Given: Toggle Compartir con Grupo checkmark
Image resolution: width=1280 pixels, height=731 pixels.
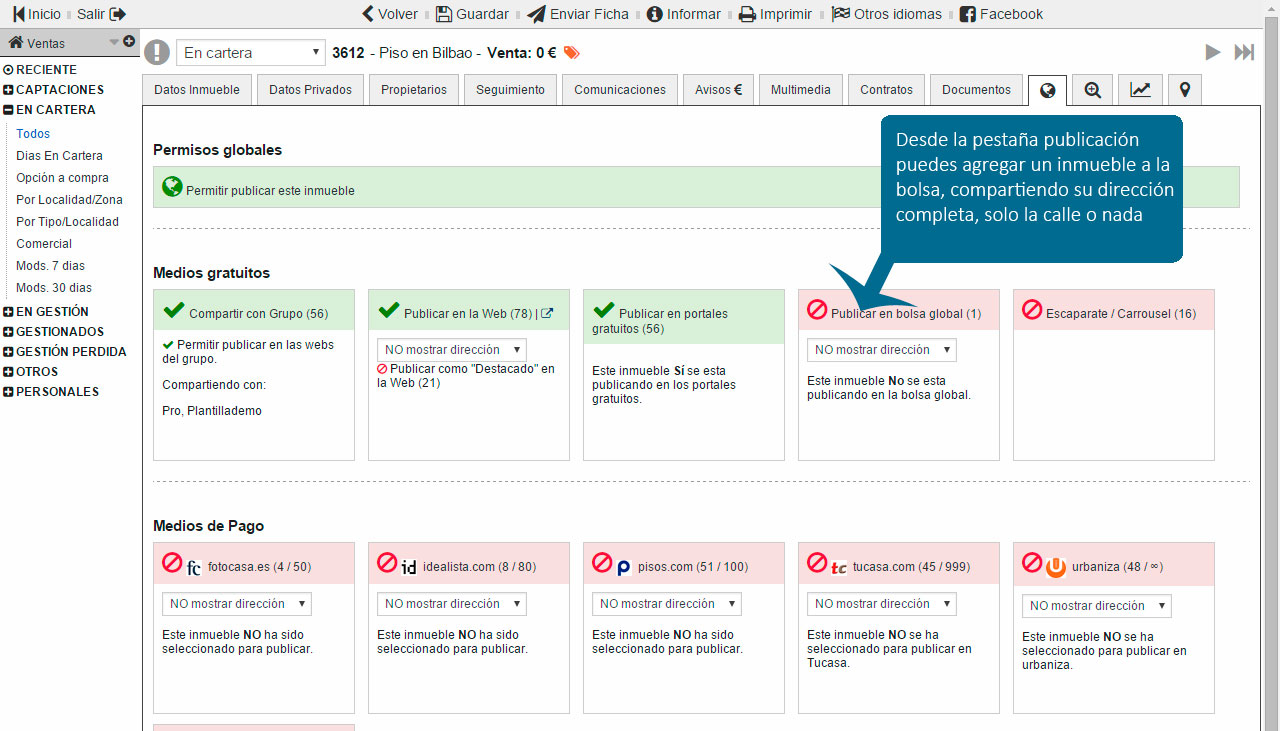Looking at the screenshot, I should point(174,311).
